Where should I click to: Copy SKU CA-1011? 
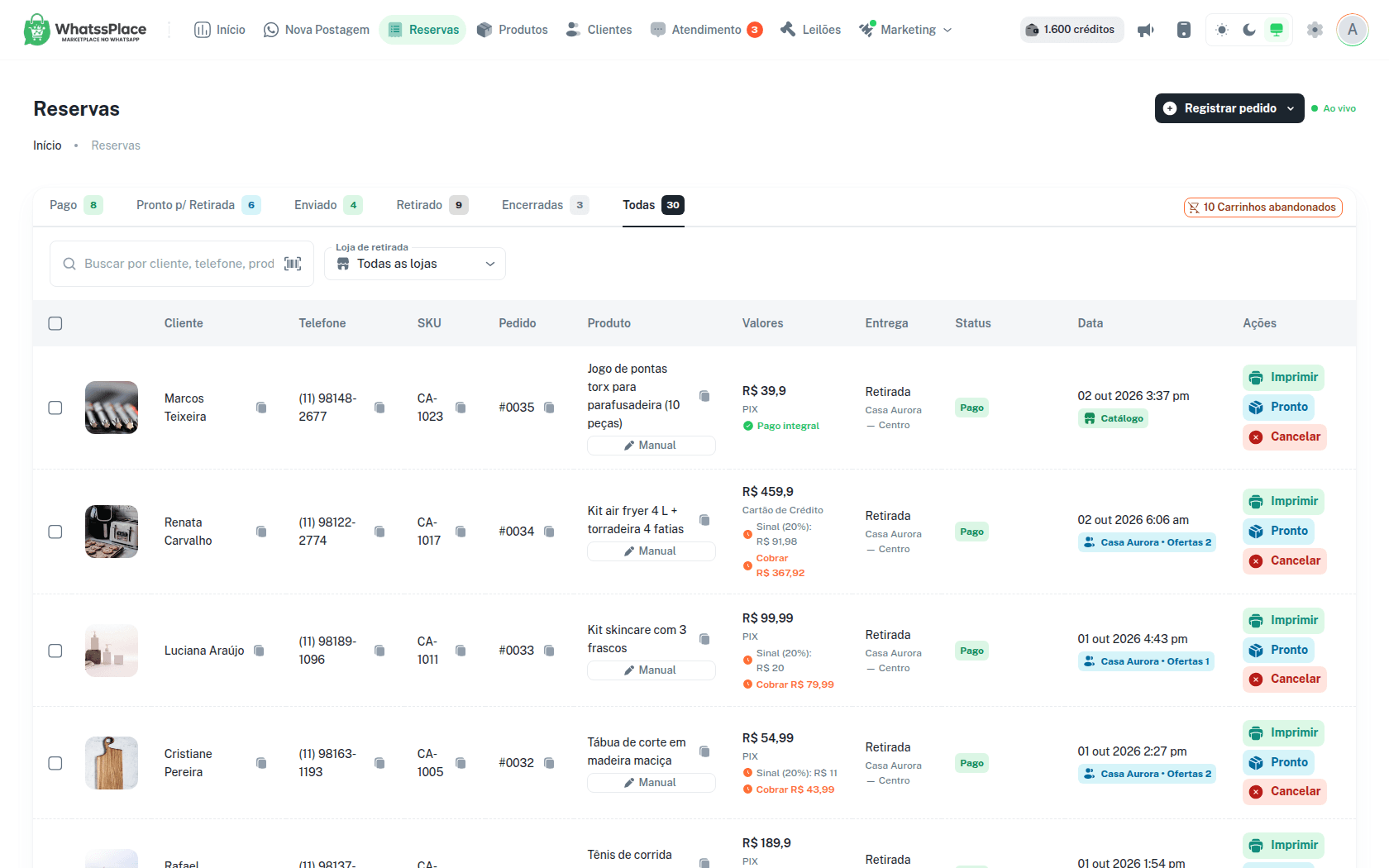tap(461, 651)
